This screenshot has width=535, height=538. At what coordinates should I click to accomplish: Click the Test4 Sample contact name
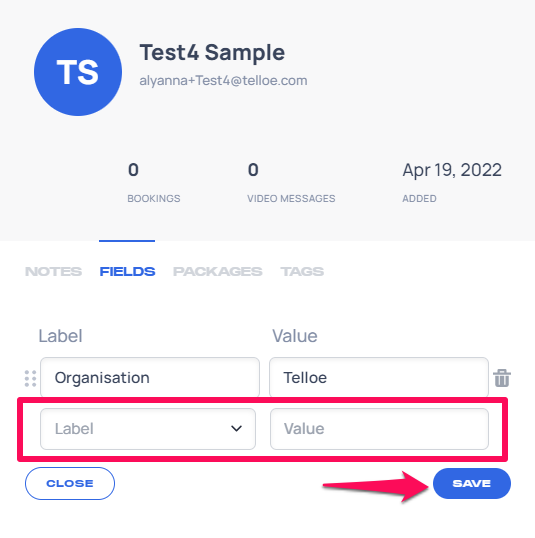pos(212,52)
